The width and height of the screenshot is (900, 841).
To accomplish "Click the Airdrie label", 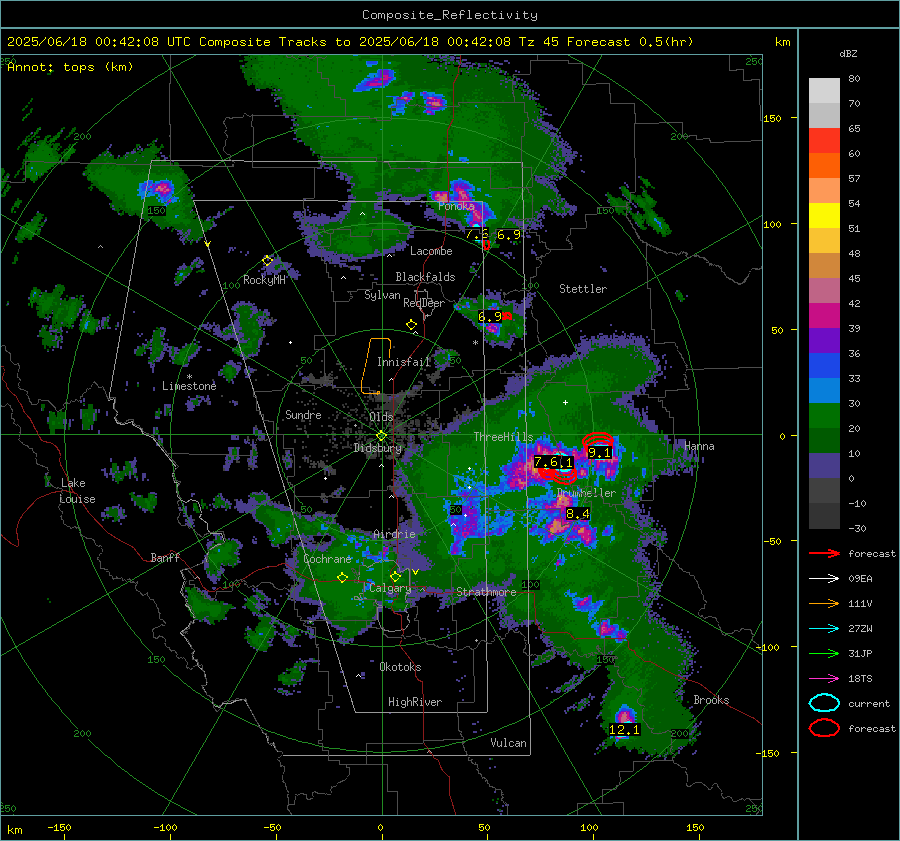I will pyautogui.click(x=394, y=534).
